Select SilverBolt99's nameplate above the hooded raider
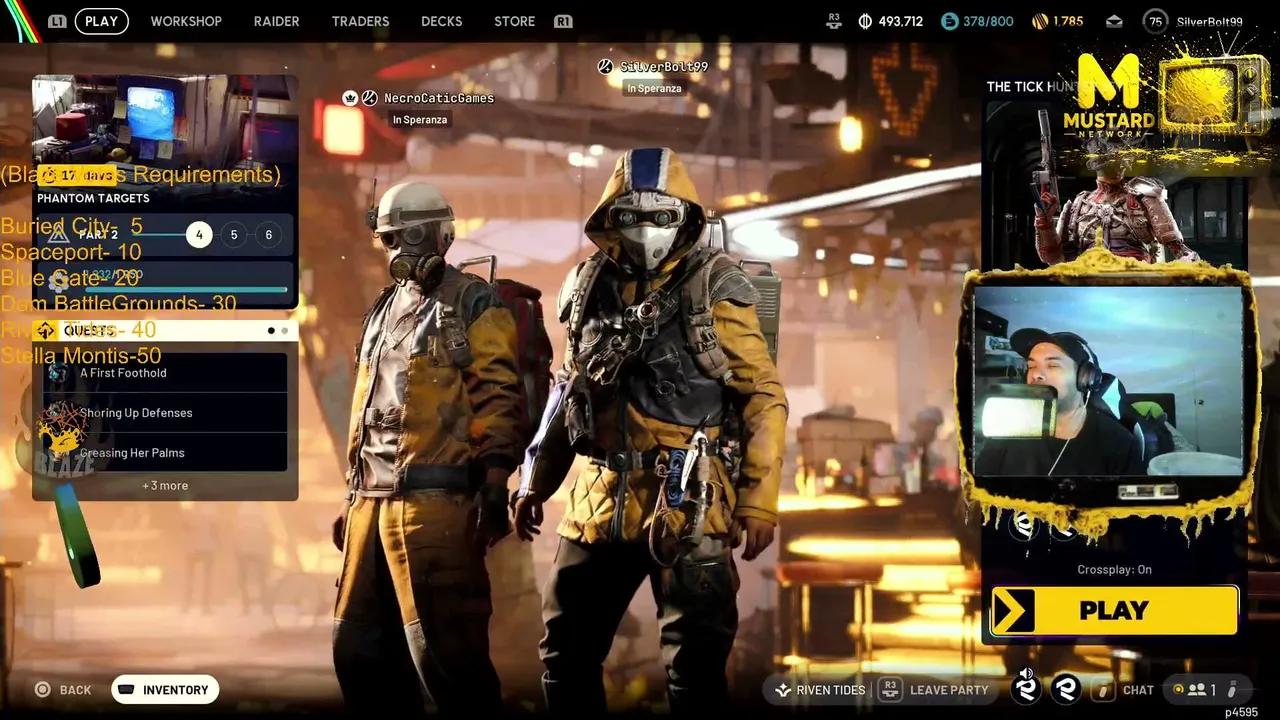This screenshot has width=1280, height=720. (664, 67)
